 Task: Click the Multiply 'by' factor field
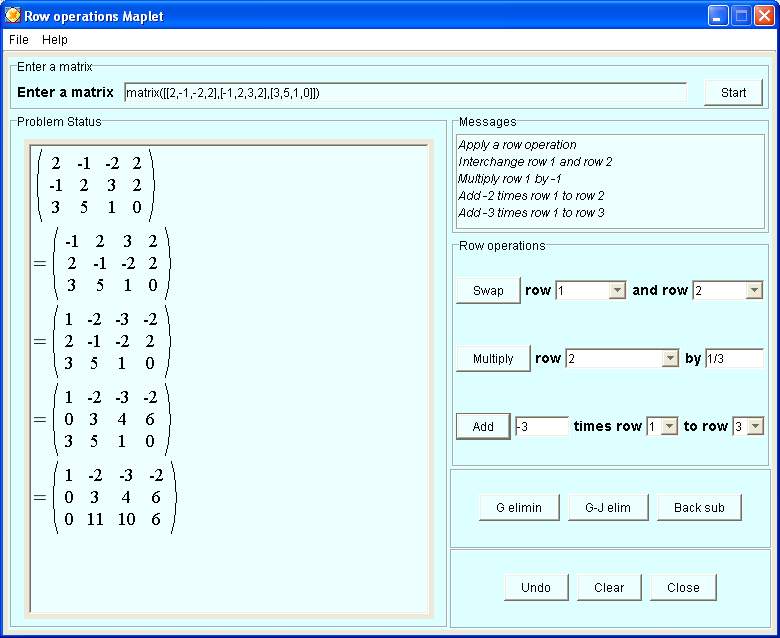click(734, 359)
